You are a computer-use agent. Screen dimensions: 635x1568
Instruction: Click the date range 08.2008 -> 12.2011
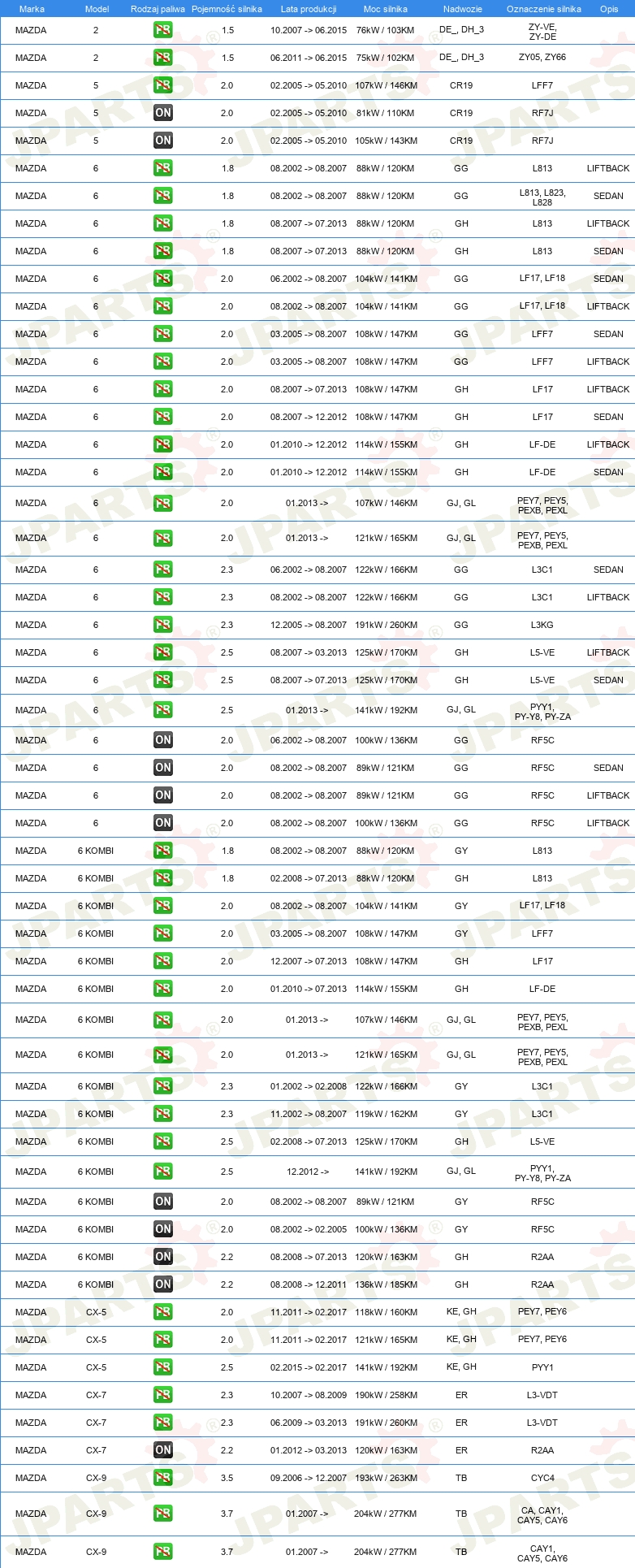309,1284
